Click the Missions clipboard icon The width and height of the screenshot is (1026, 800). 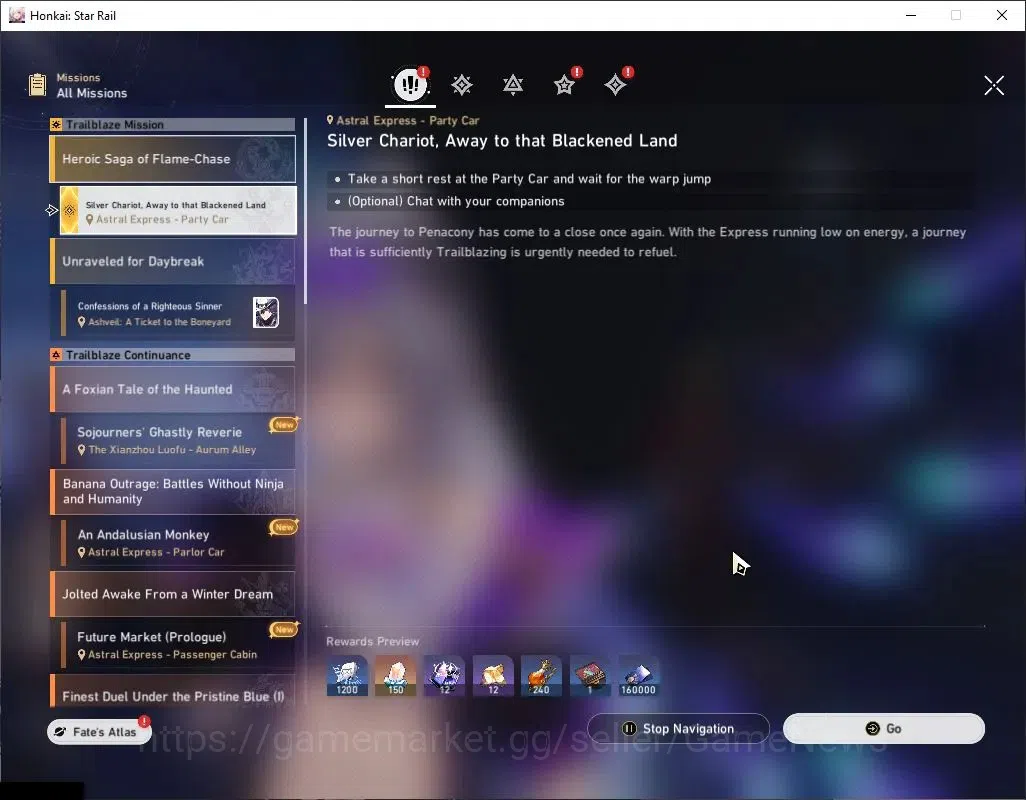[37, 85]
